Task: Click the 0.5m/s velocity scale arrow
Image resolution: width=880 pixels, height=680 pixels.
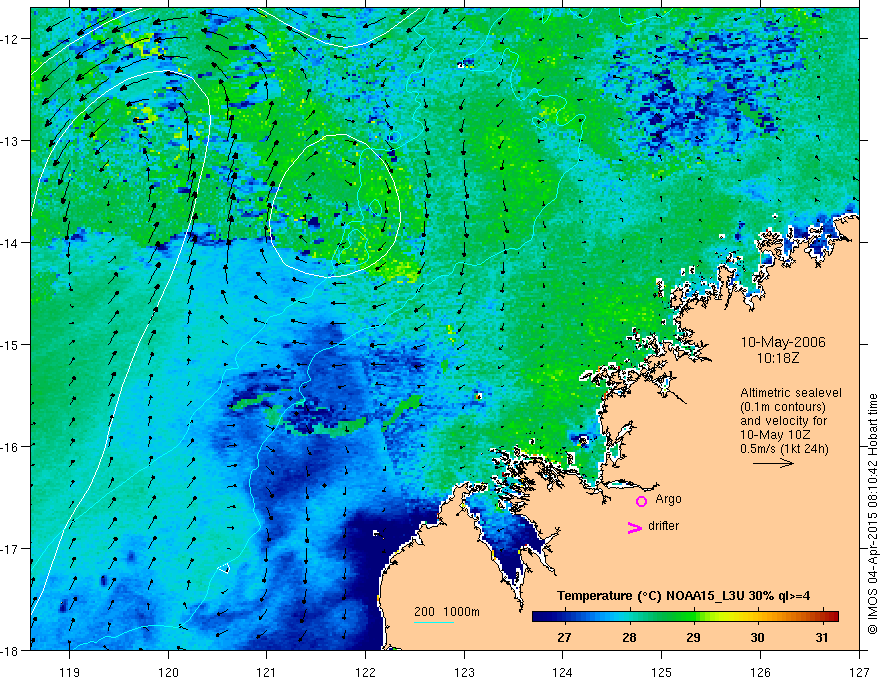Action: click(x=773, y=463)
